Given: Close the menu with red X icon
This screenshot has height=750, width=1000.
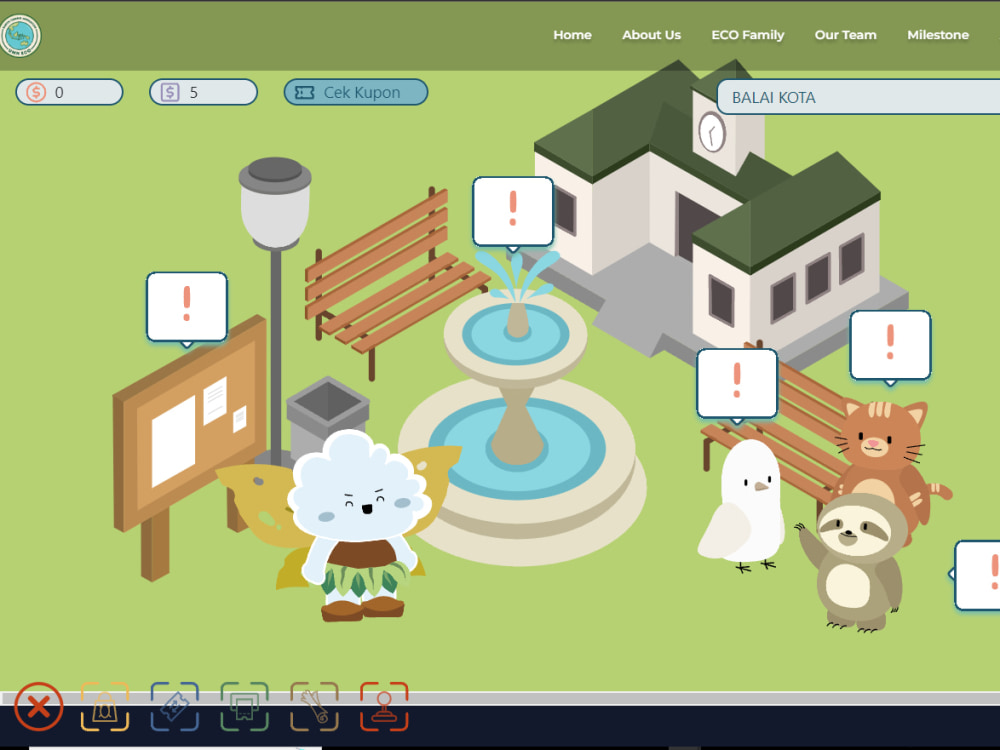Looking at the screenshot, I should pyautogui.click(x=38, y=707).
